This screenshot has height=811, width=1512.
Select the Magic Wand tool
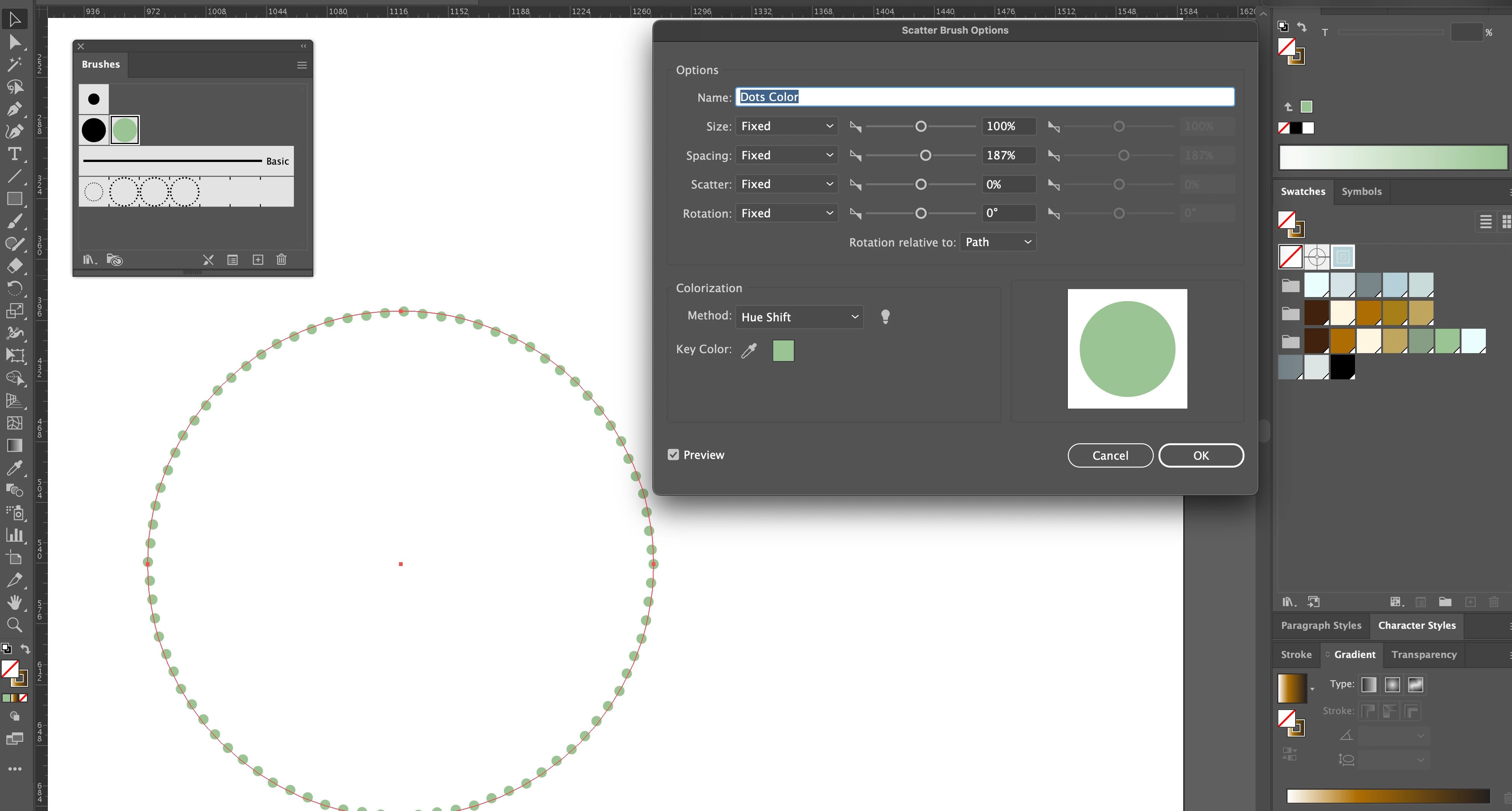coord(15,64)
